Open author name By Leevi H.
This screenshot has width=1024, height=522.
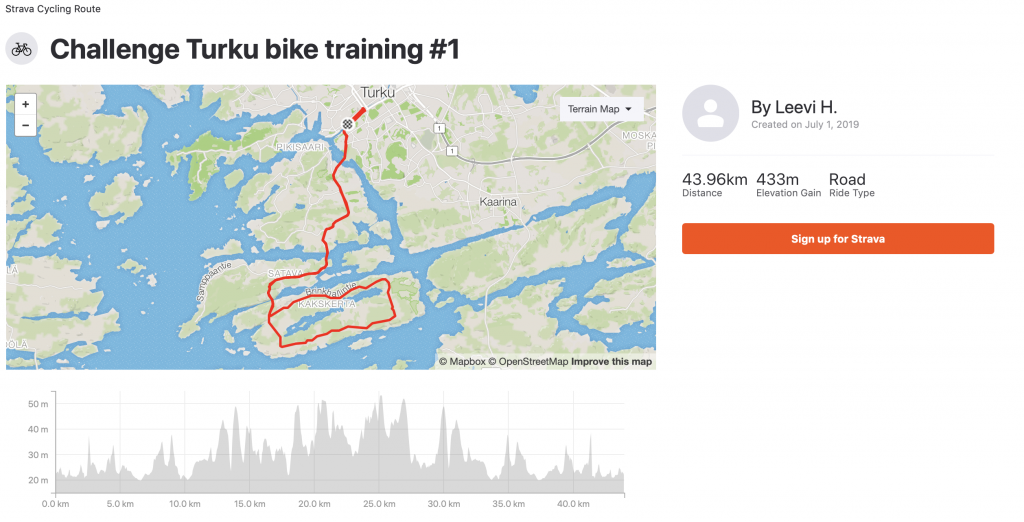pyautogui.click(x=793, y=107)
